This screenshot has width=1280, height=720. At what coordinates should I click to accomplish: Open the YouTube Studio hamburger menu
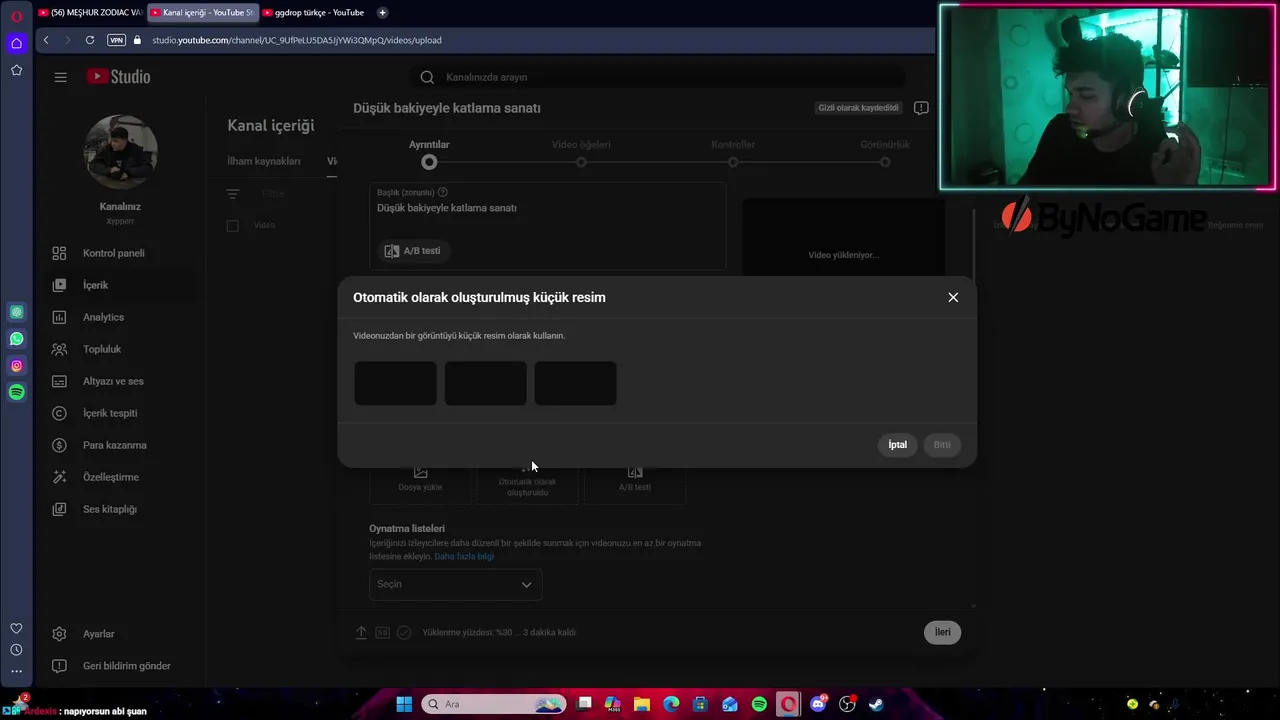pos(60,77)
